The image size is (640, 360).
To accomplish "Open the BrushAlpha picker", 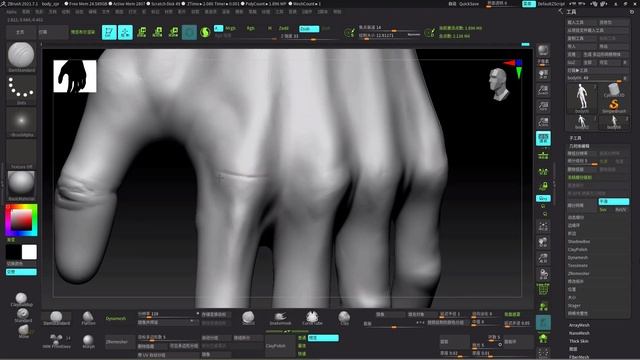I will click(x=21, y=122).
